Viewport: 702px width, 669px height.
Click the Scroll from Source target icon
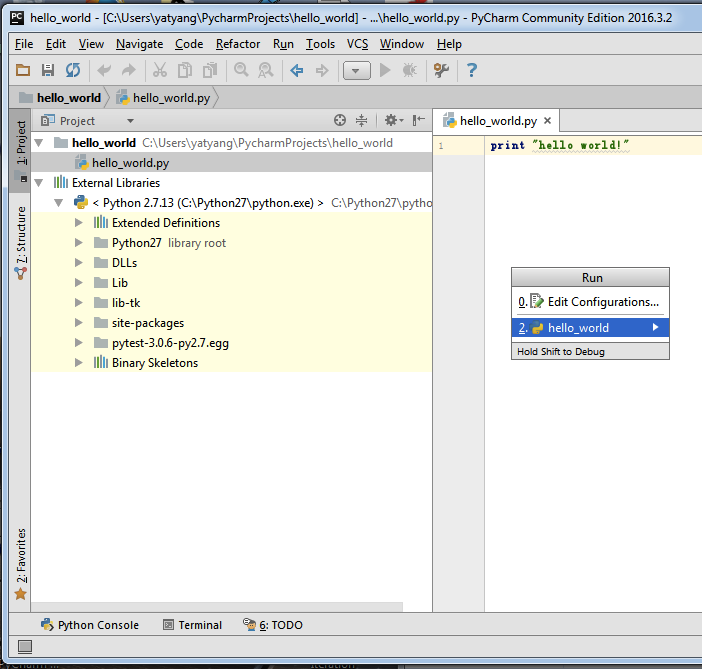click(x=340, y=120)
